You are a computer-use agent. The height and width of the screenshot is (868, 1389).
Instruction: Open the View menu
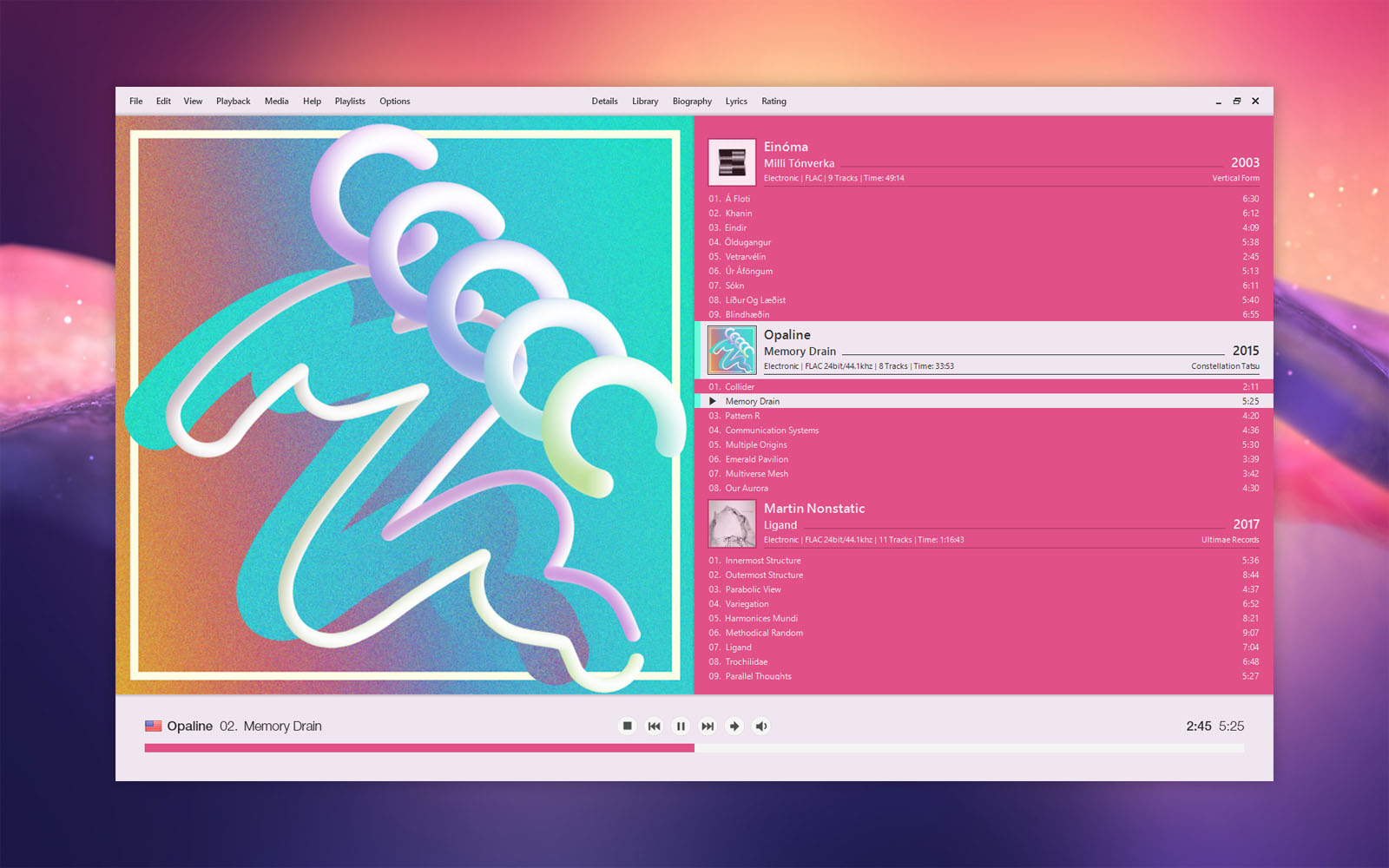193,101
